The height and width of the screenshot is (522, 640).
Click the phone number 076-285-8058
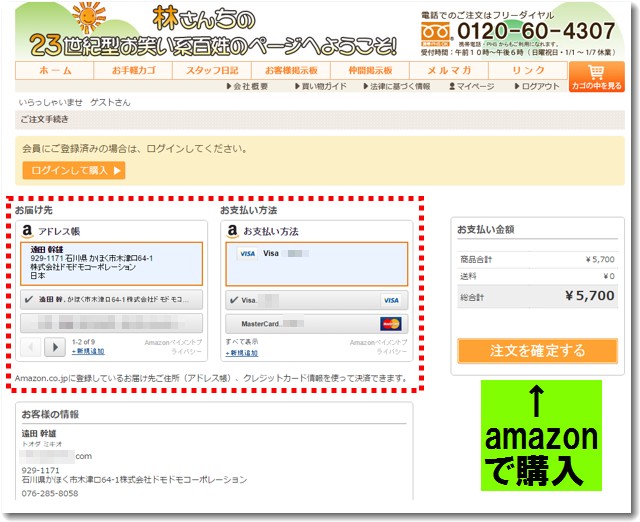pos(50,493)
